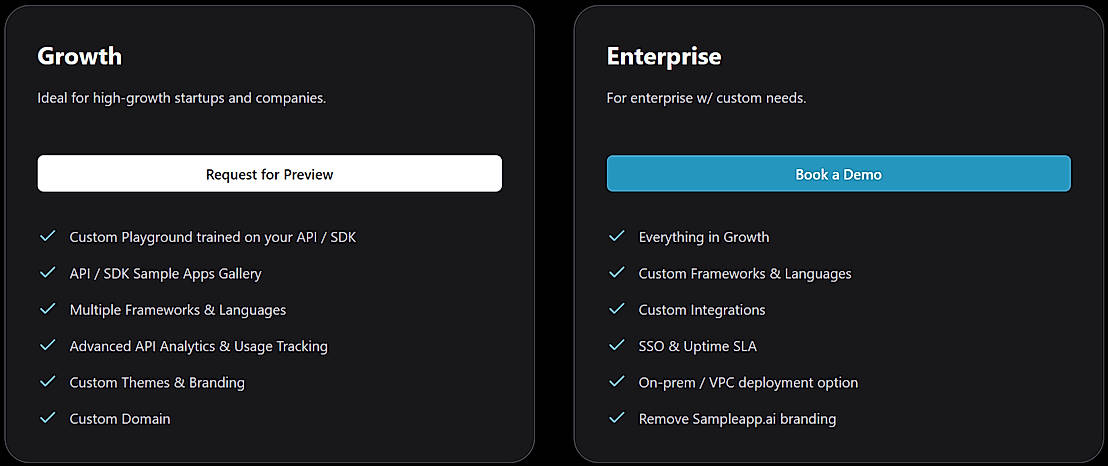Click checkmark beside Everything in Growth
The width and height of the screenshot is (1108, 466).
617,236
